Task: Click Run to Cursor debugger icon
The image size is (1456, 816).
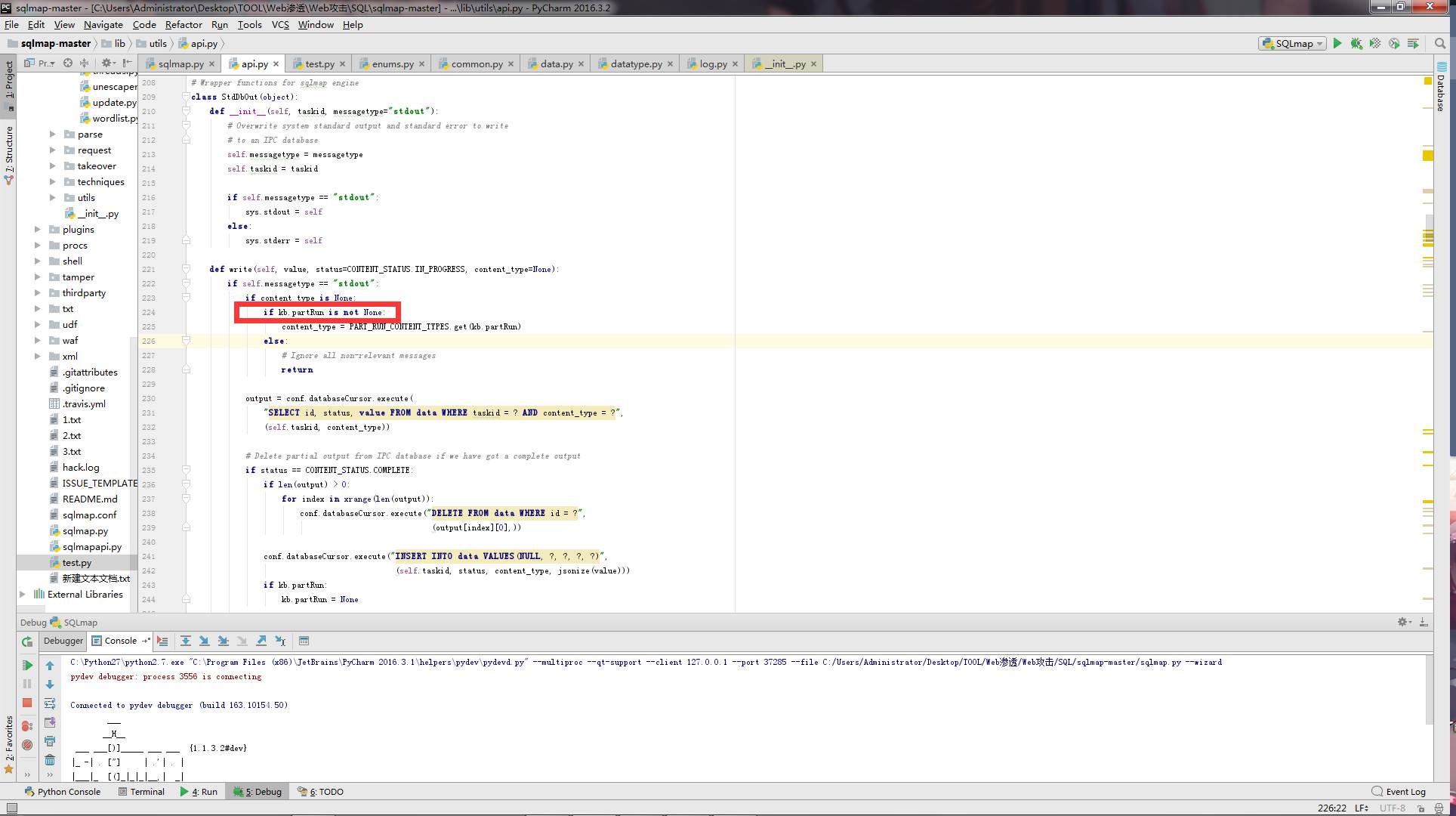Action: point(280,641)
